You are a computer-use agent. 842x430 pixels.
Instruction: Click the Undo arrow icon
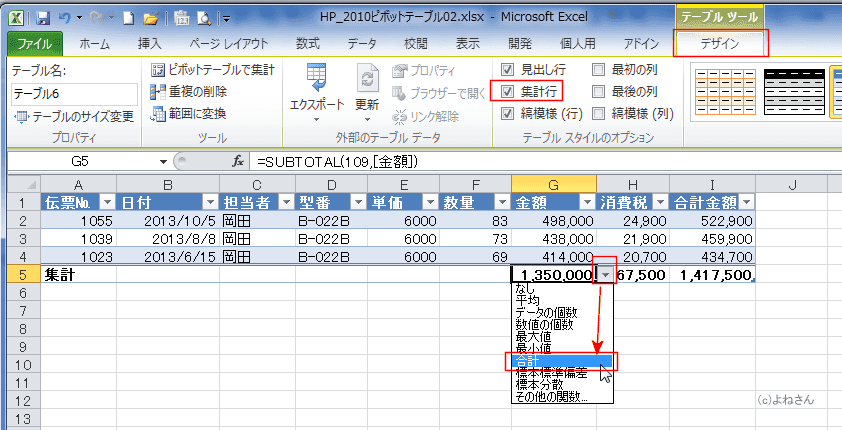pos(65,18)
